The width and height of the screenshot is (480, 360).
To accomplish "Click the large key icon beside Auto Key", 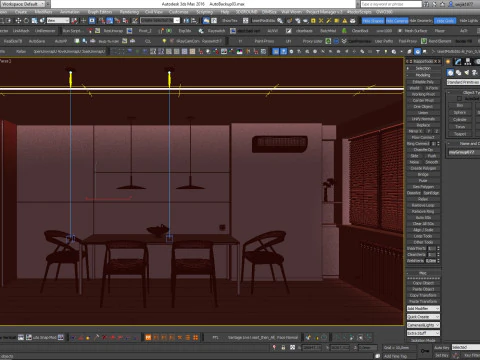I will pos(424,351).
